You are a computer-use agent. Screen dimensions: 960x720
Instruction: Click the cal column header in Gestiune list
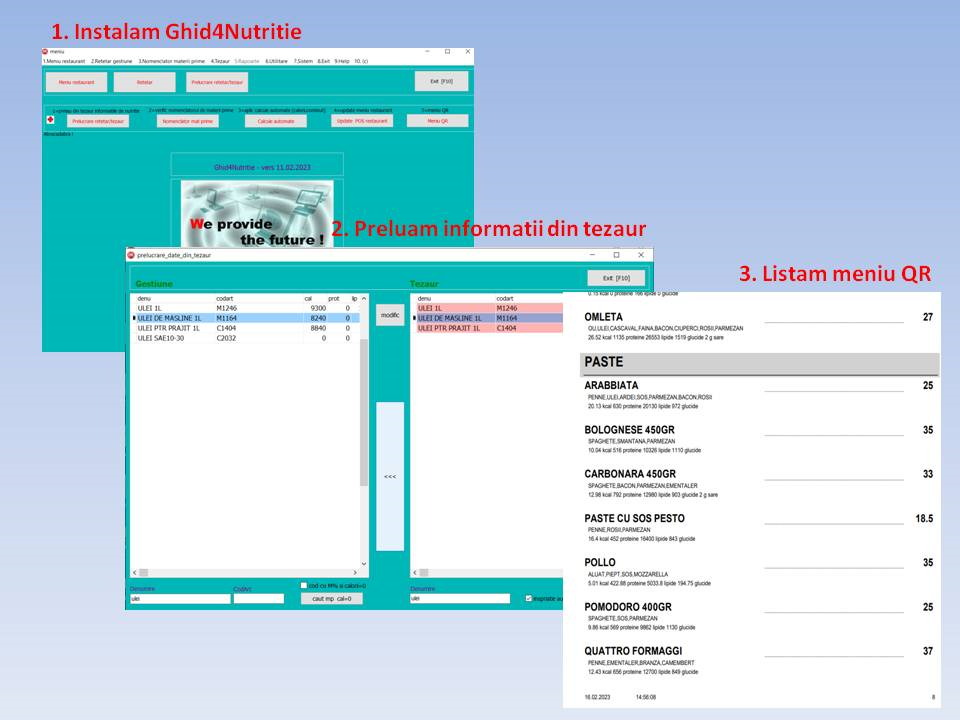308,299
